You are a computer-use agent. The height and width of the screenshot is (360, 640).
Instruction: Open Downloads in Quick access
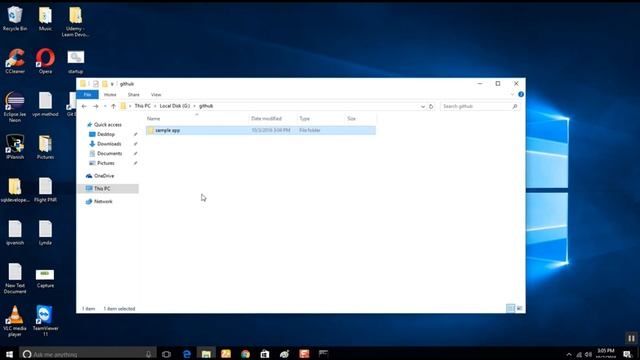pyautogui.click(x=109, y=144)
